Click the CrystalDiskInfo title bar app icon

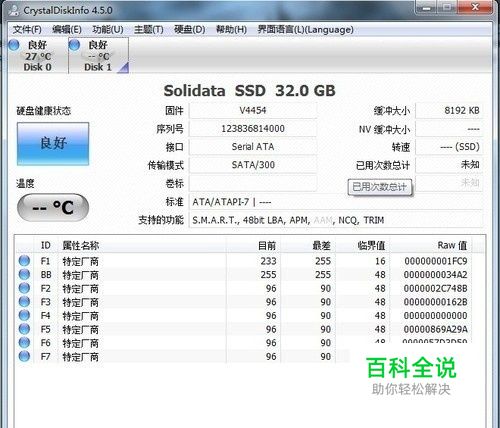(14, 10)
